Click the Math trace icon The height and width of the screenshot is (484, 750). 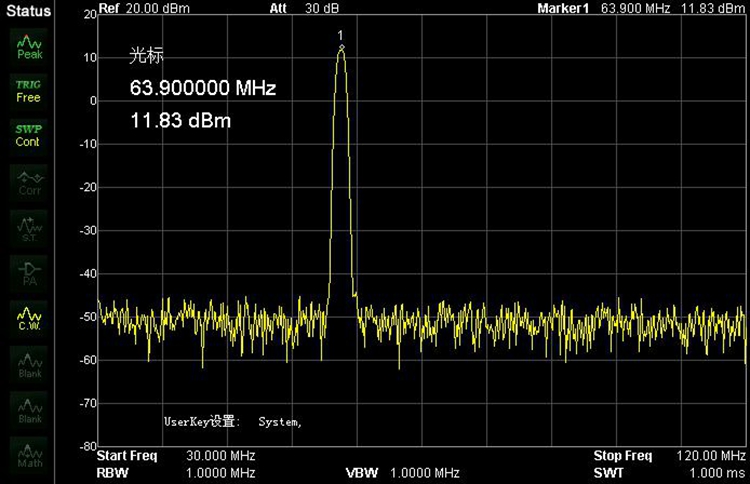tap(29, 455)
